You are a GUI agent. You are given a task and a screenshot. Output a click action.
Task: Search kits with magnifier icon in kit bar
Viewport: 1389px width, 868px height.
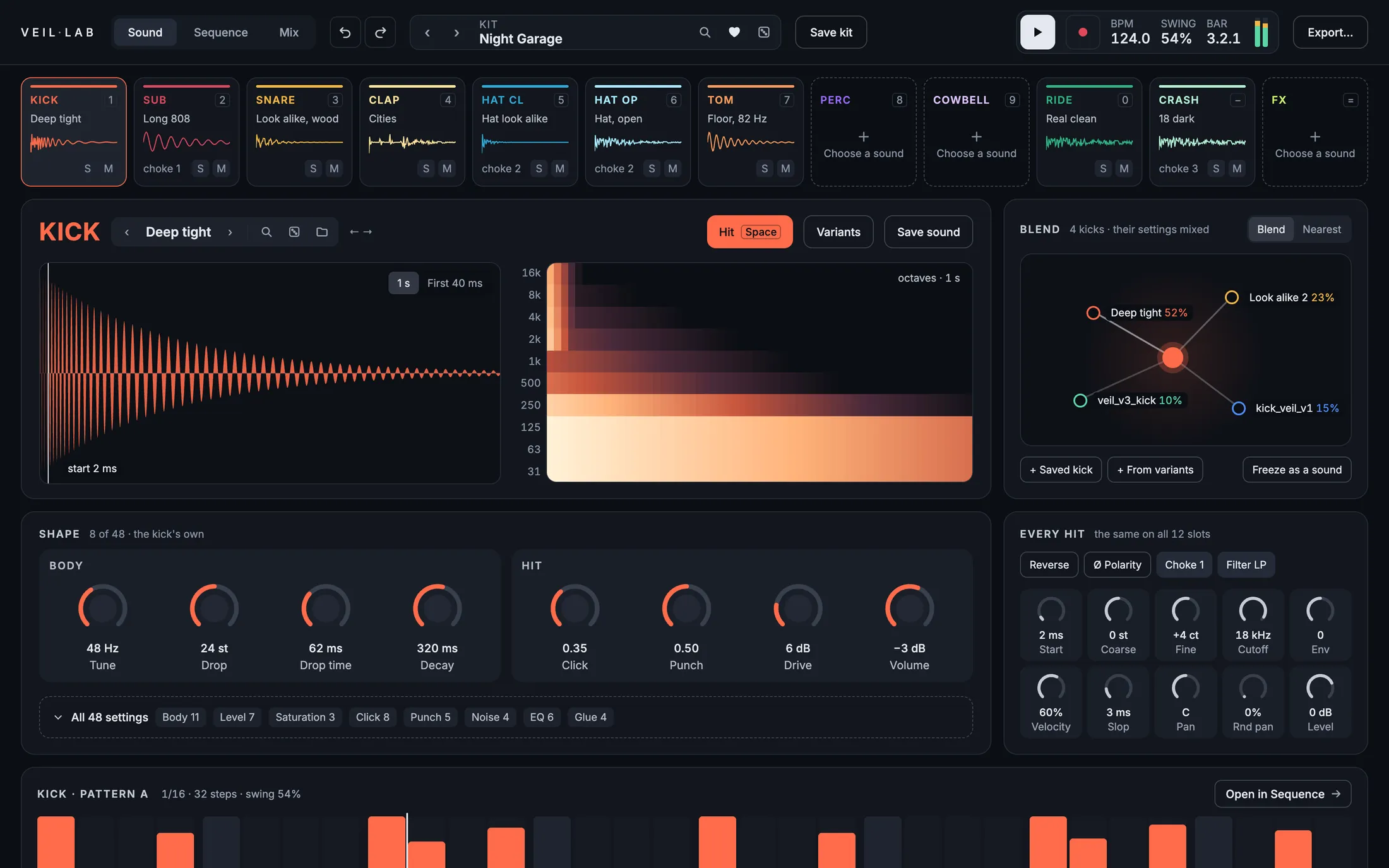click(x=705, y=32)
